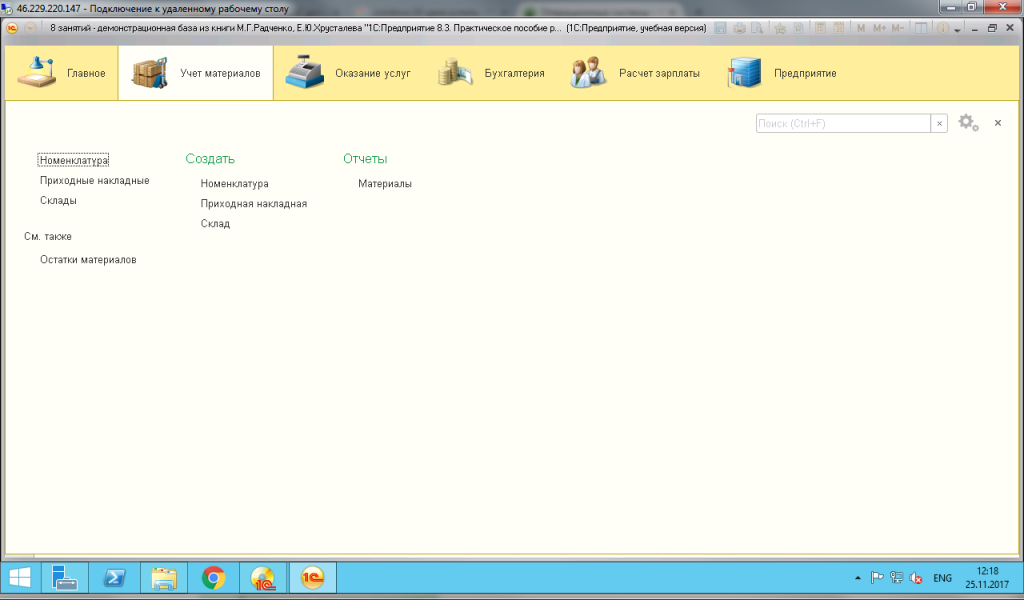Viewport: 1024px width, 600px height.
Task: Switch to the Оказание услуг section
Action: tap(347, 73)
